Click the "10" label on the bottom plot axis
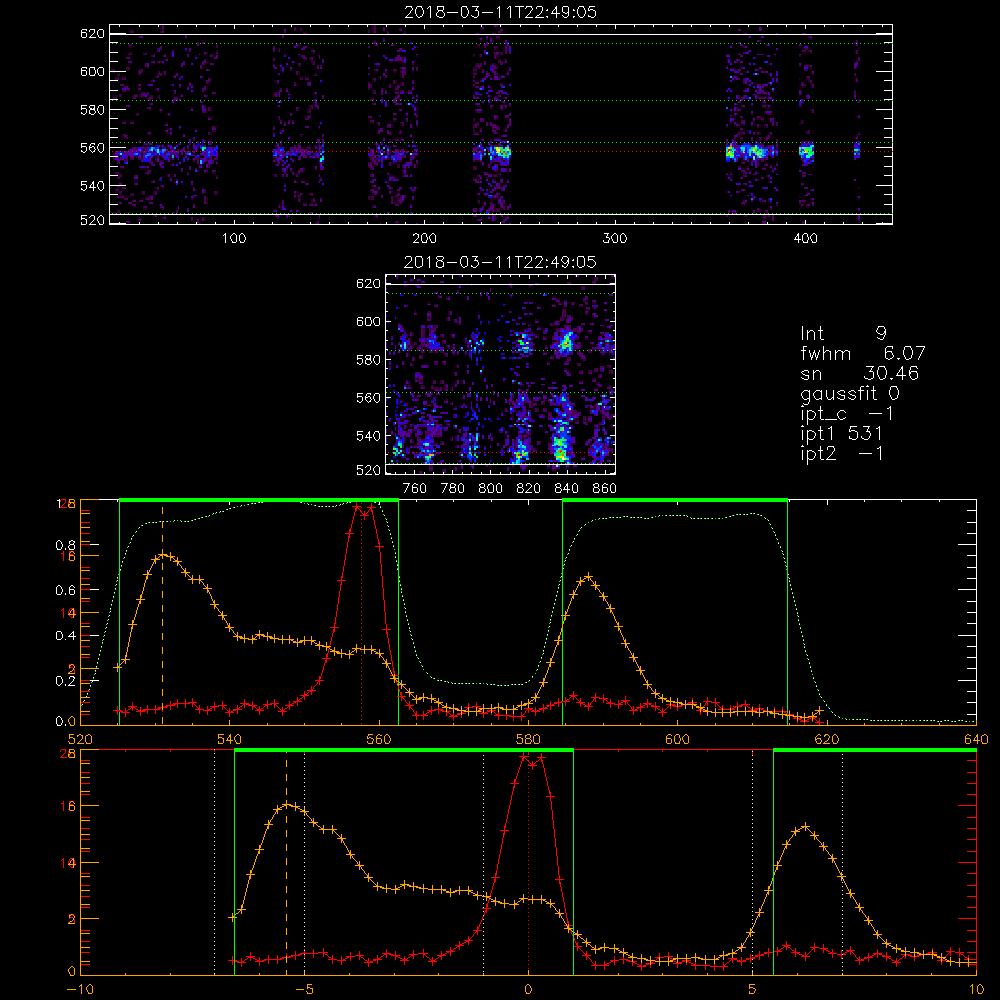Viewport: 1000px width, 1000px height. pos(976,989)
